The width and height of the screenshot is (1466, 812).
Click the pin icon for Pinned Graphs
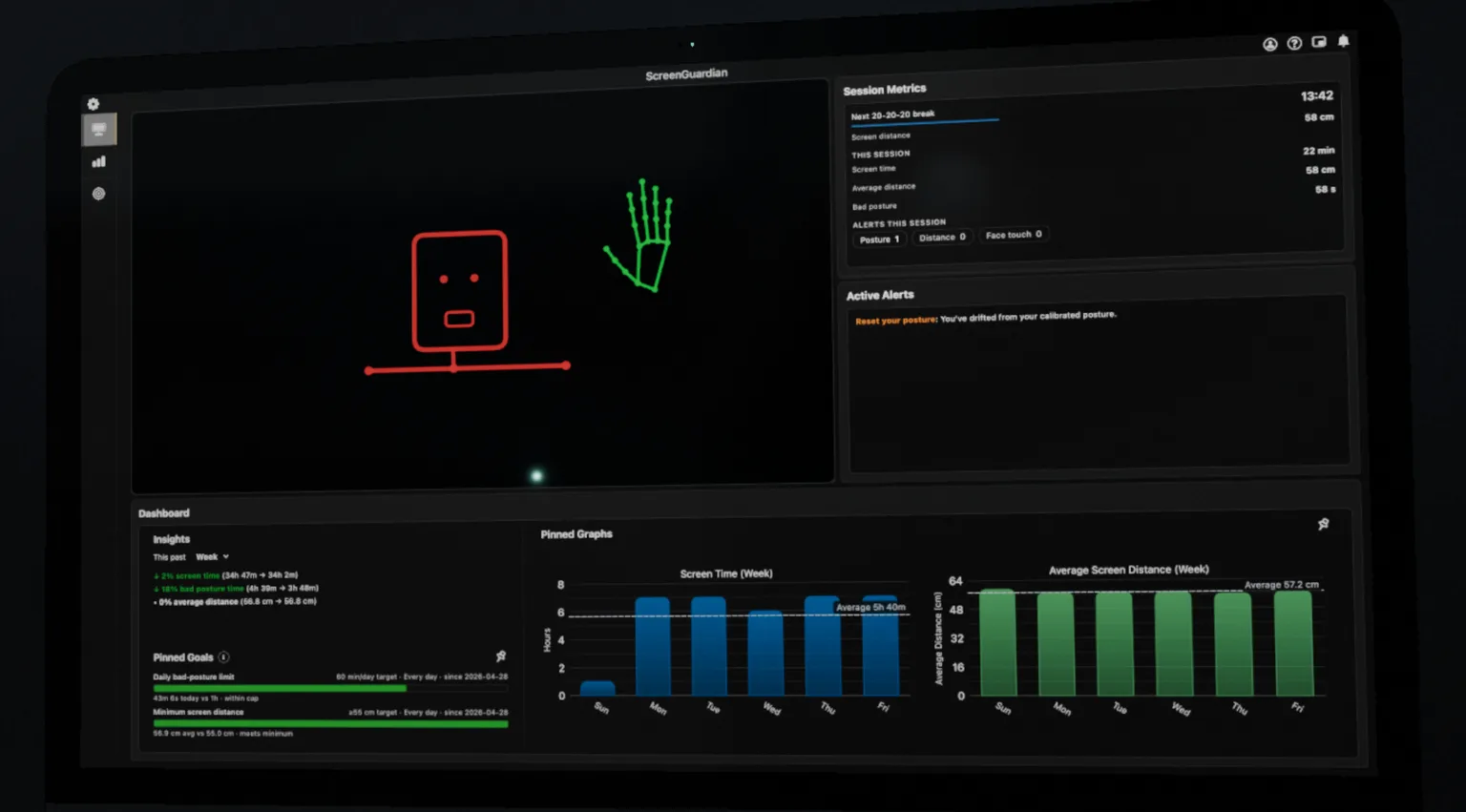click(x=1323, y=524)
